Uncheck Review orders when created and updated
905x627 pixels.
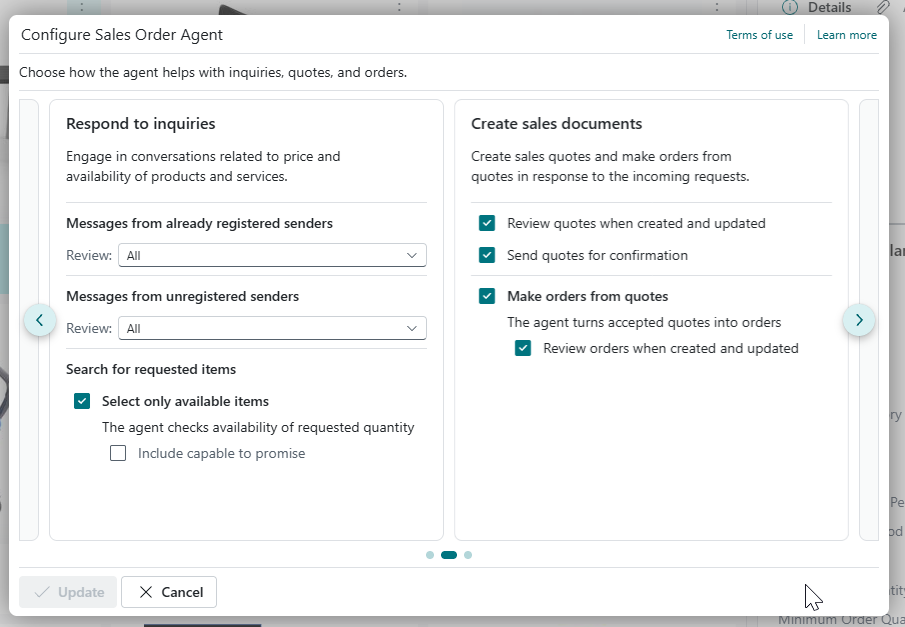(x=523, y=348)
